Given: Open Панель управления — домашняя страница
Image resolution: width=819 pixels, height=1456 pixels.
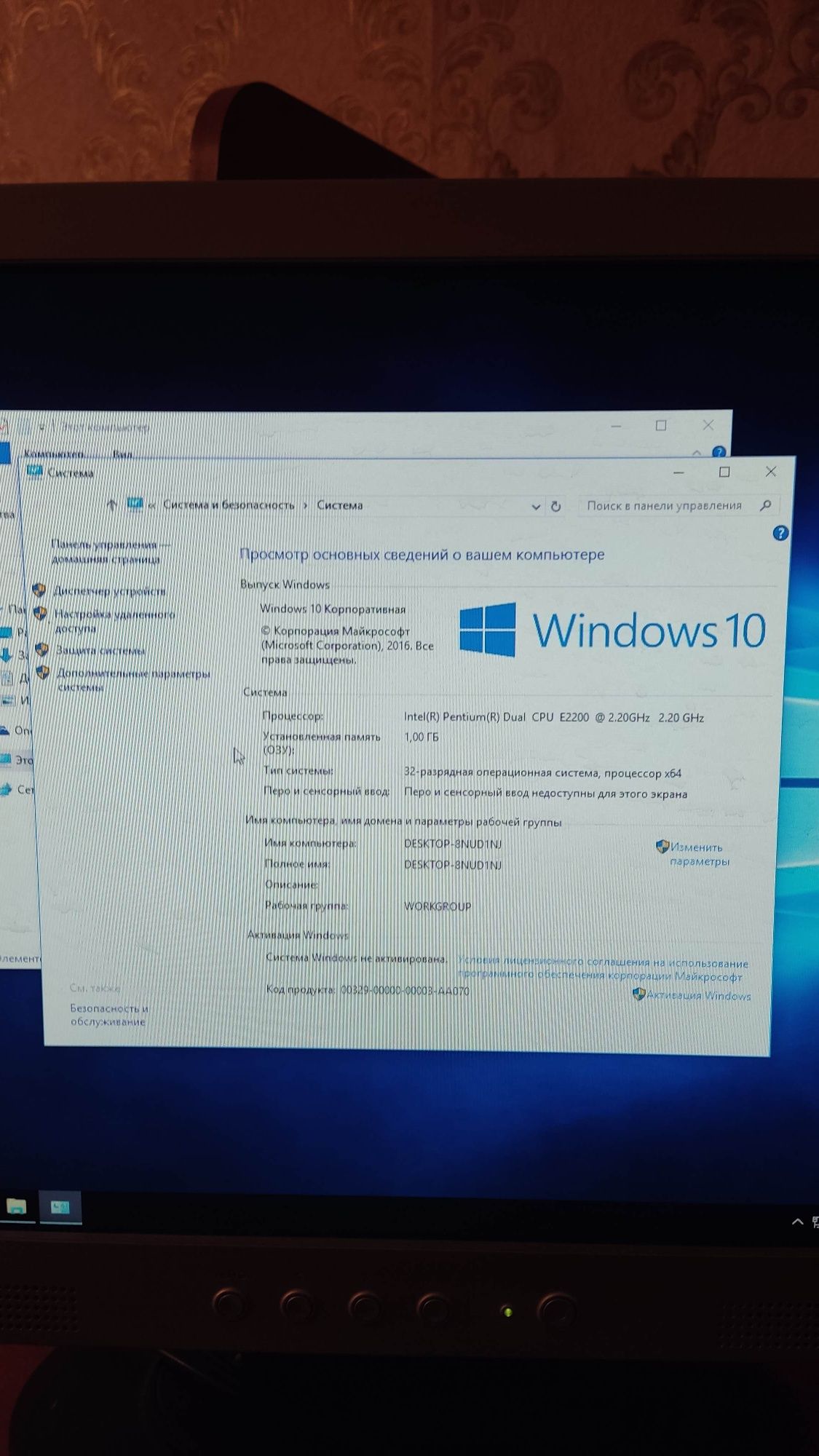Looking at the screenshot, I should 111,552.
